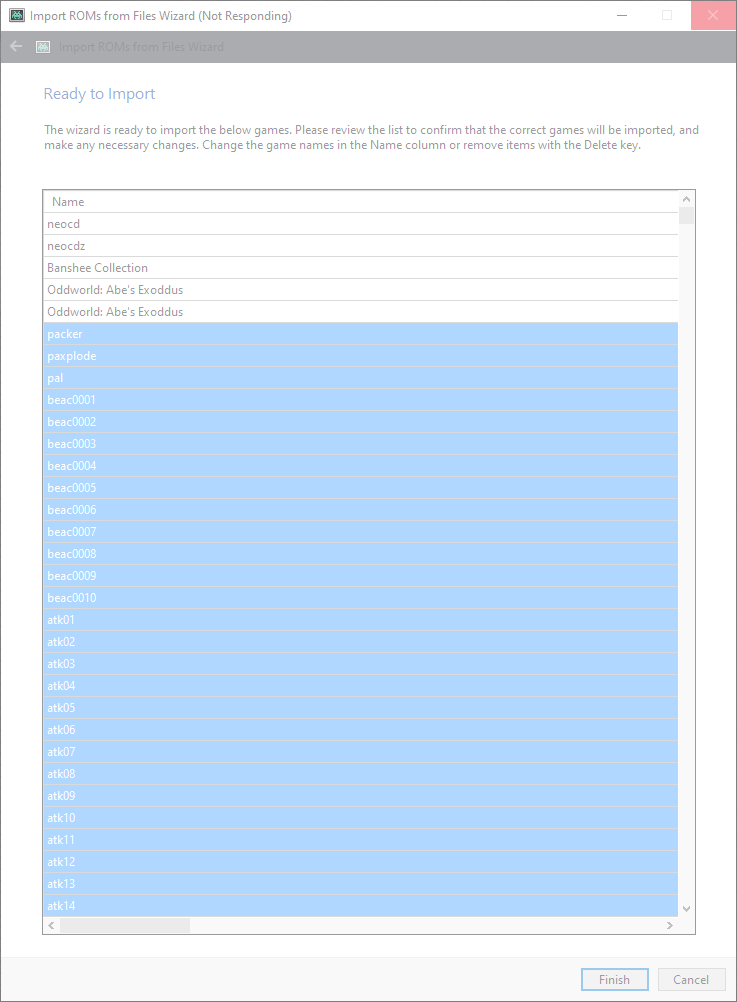Go back with the wizard back arrow
The width and height of the screenshot is (737, 1002).
coord(17,47)
